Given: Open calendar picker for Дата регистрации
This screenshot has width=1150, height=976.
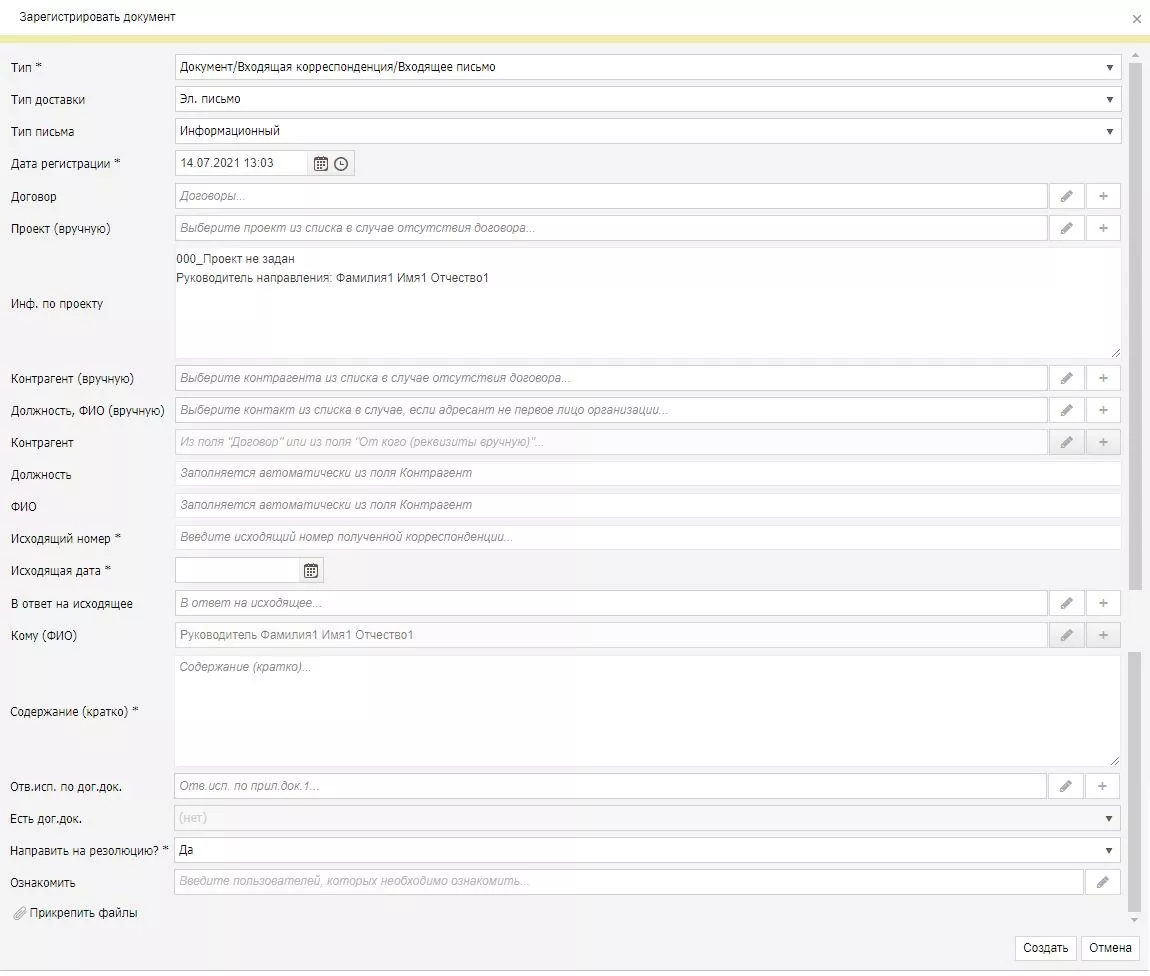Looking at the screenshot, I should point(321,164).
